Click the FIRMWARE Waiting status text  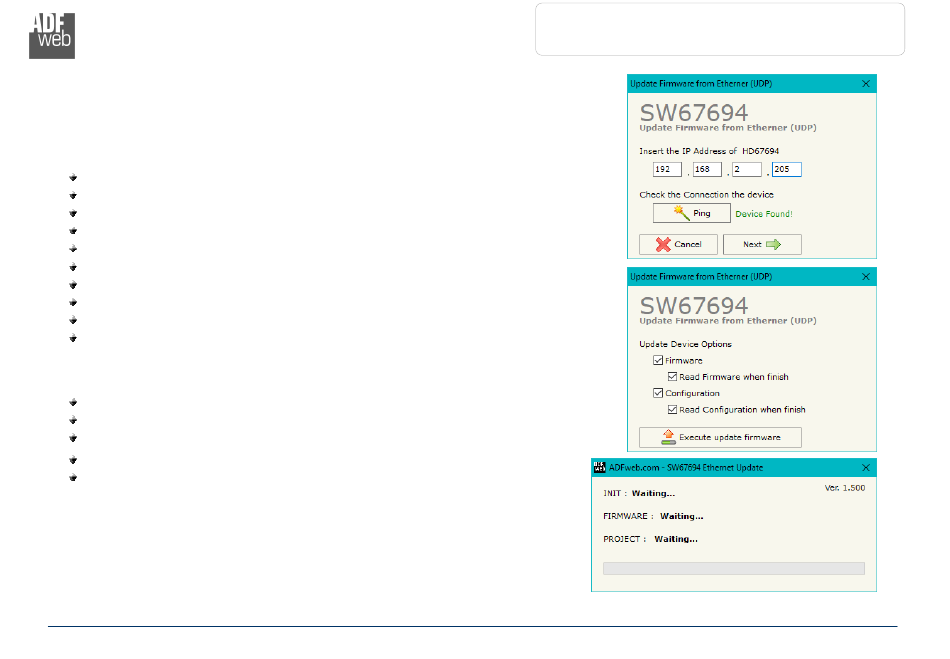tap(653, 516)
